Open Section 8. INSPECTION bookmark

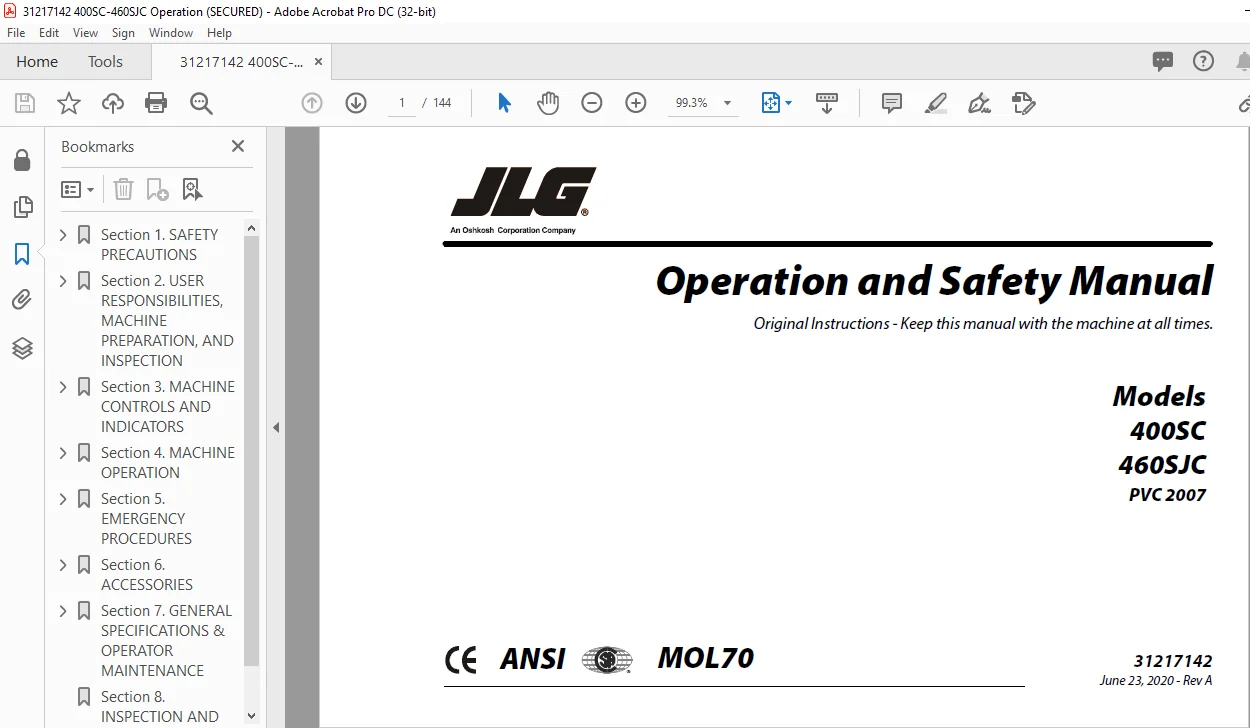pyautogui.click(x=159, y=707)
